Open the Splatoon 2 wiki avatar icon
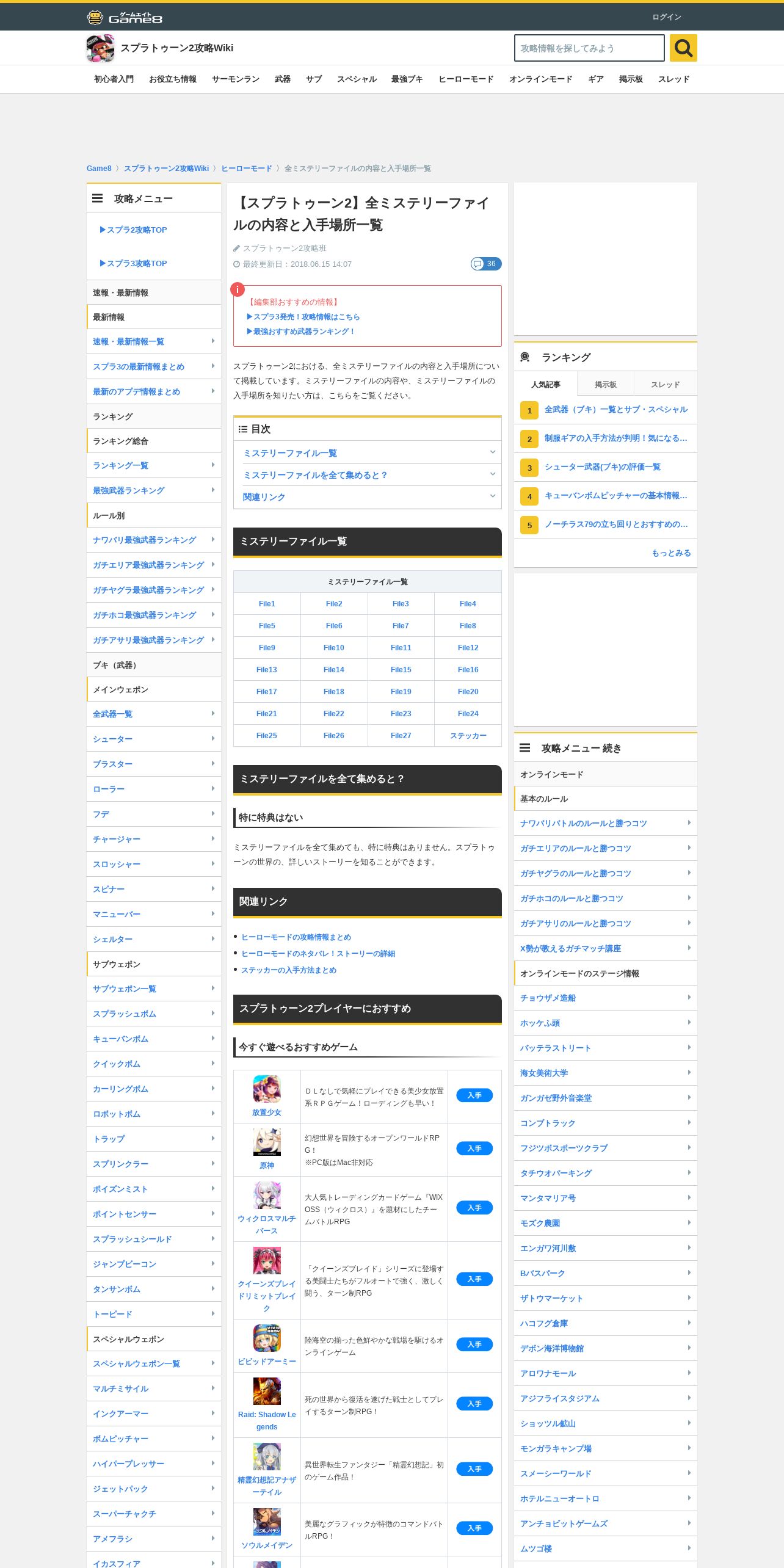Screen dimensions: 784x1568 pos(100,48)
